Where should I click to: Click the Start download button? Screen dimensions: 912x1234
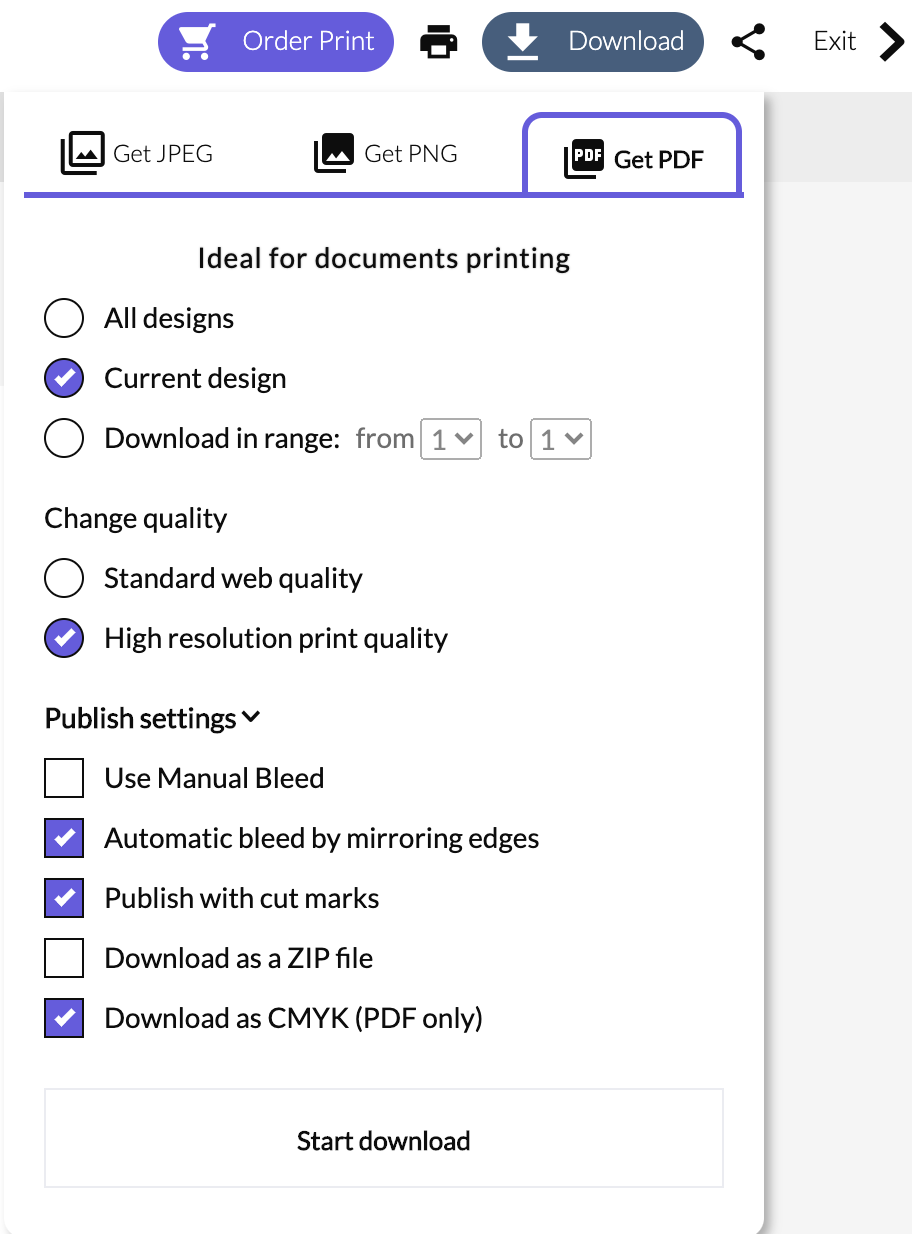coord(384,1138)
